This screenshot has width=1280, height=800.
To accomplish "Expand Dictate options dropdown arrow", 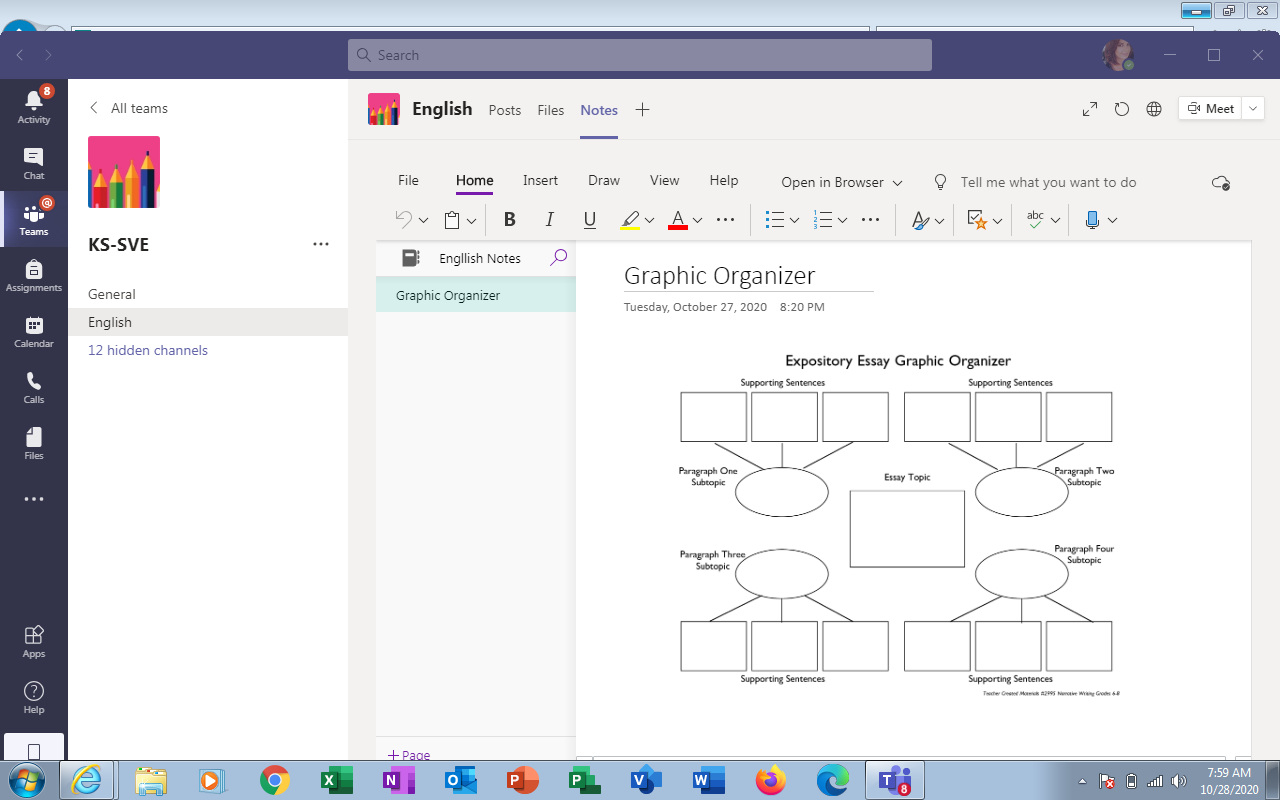I will click(x=1112, y=221).
